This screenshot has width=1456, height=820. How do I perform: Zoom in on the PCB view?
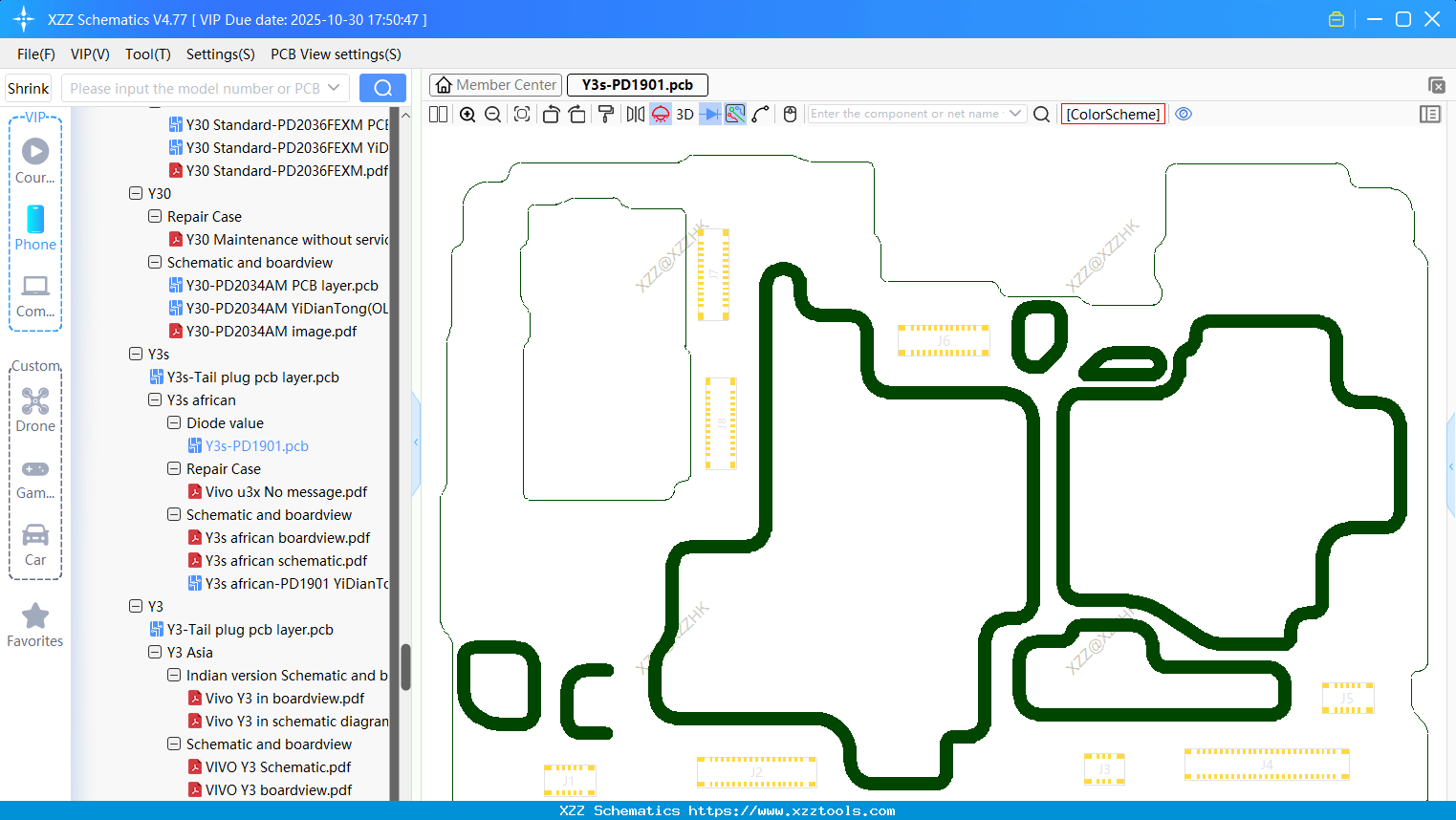[467, 115]
